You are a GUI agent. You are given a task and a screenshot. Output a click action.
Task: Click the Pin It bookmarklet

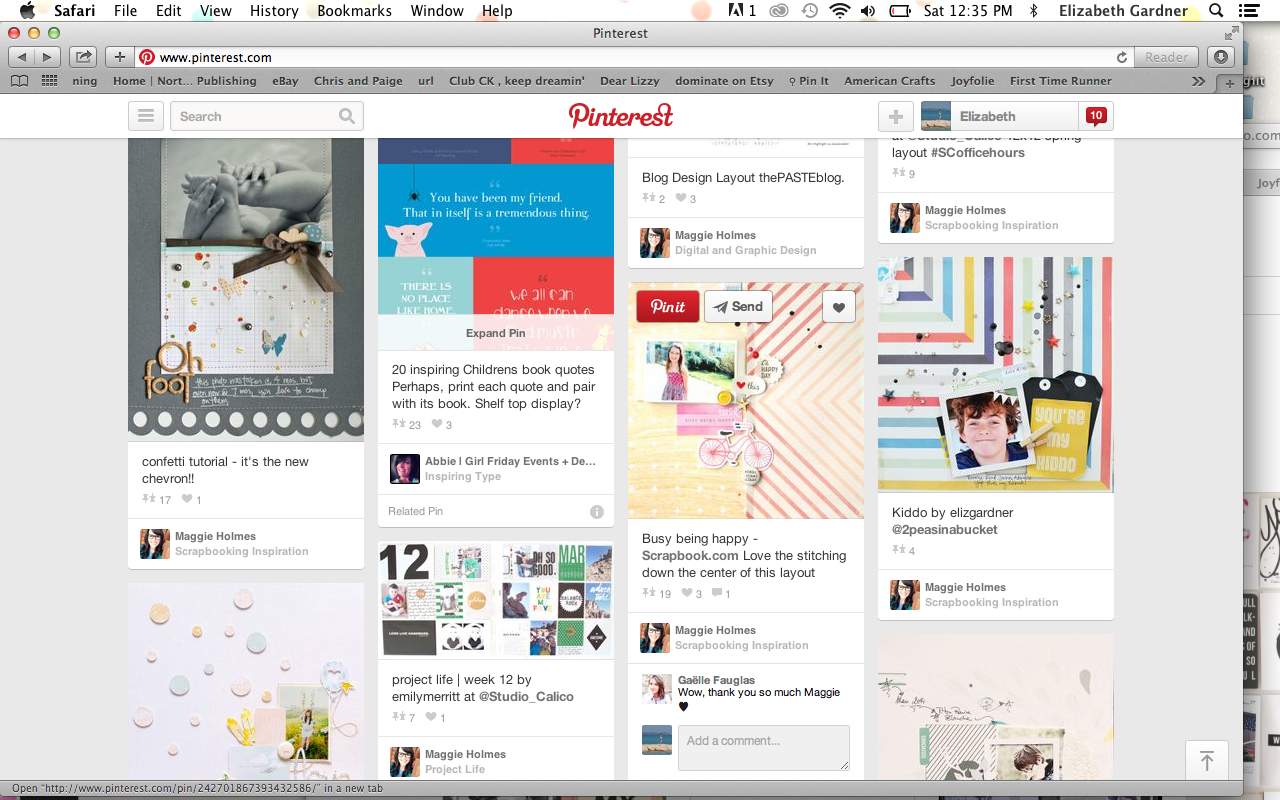coord(809,81)
